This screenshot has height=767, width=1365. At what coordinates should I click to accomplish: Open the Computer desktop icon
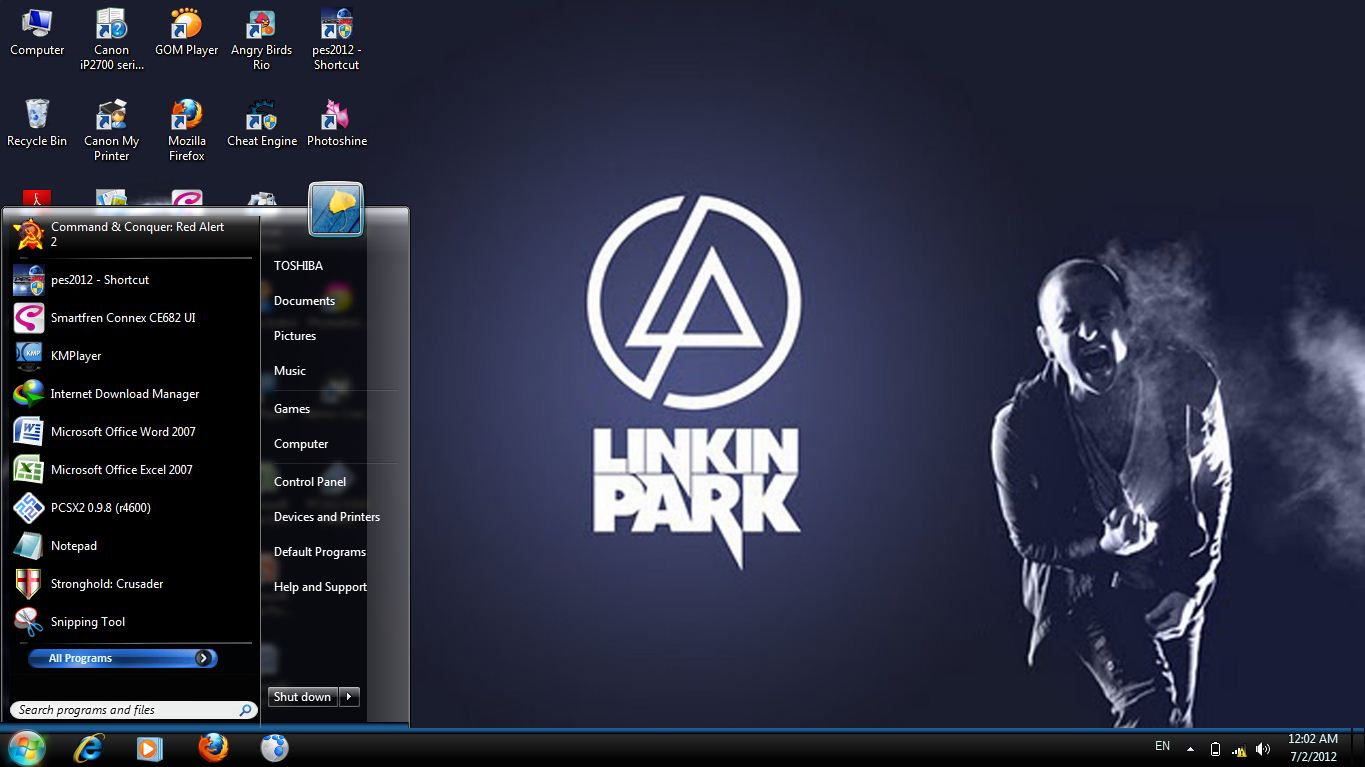coord(37,32)
